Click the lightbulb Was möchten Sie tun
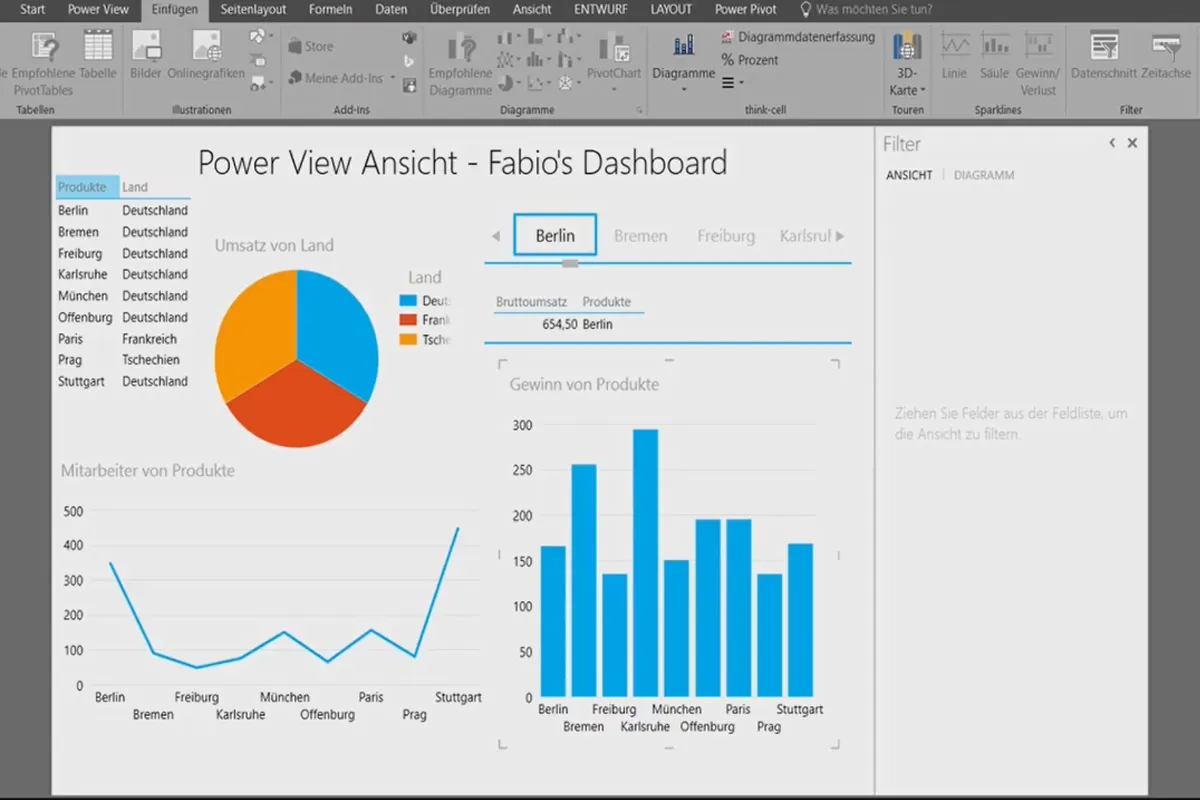 [x=806, y=9]
